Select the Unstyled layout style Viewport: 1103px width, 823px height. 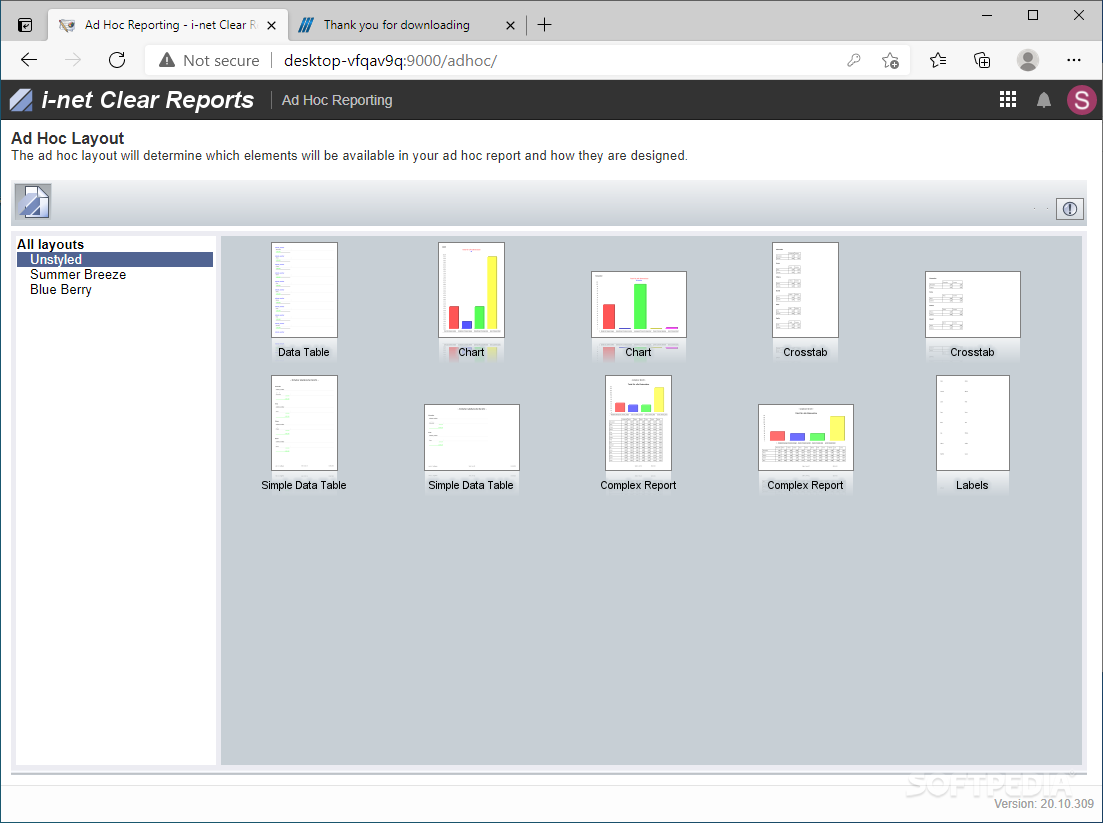[115, 260]
